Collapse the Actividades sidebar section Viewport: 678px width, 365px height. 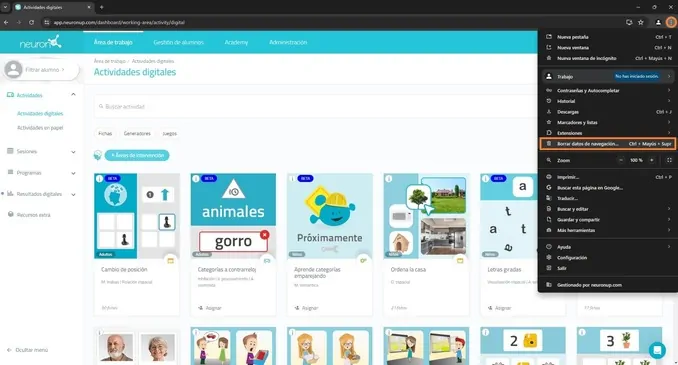[73, 95]
